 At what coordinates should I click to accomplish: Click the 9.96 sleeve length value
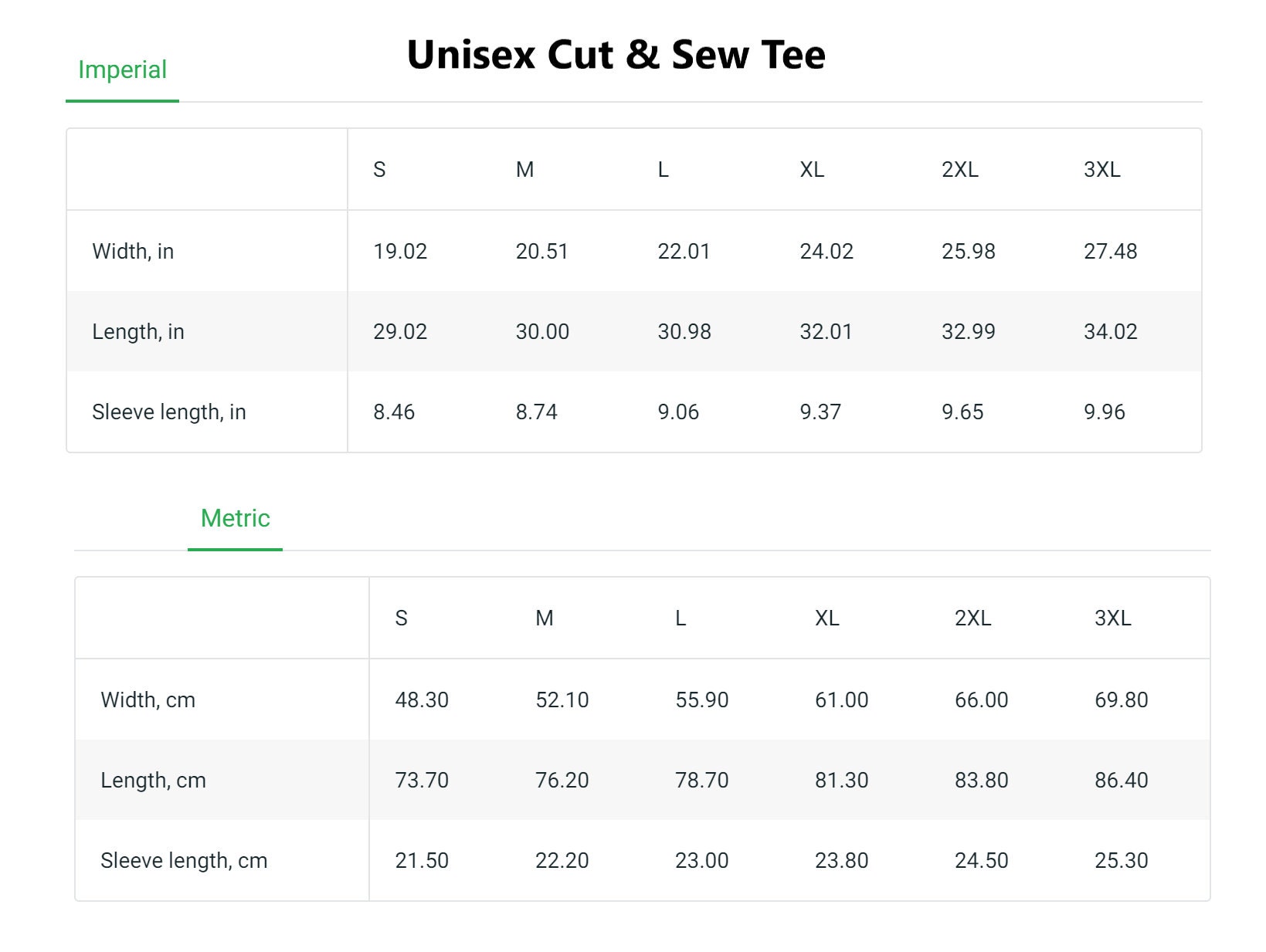1104,412
